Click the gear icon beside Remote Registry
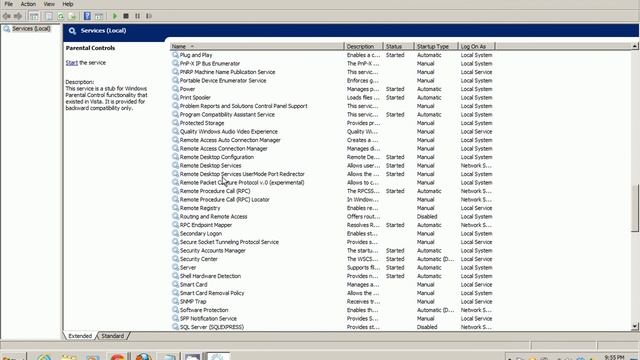 (175, 208)
